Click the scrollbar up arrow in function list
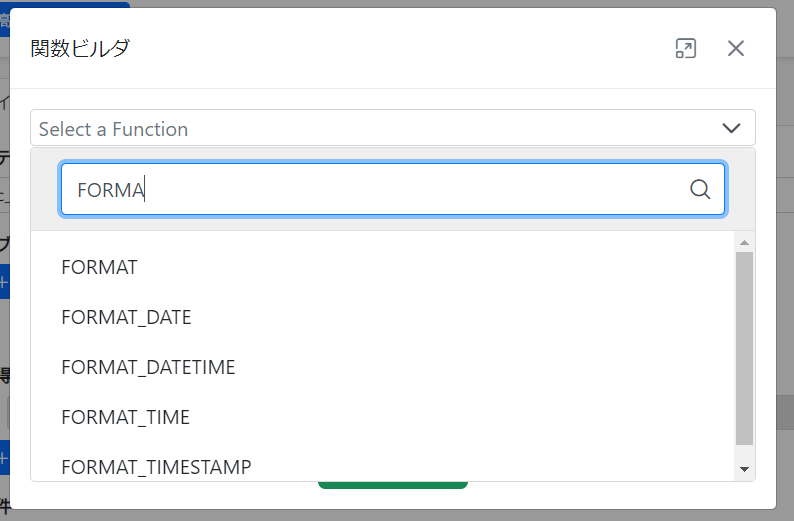The width and height of the screenshot is (794, 521). click(744, 243)
